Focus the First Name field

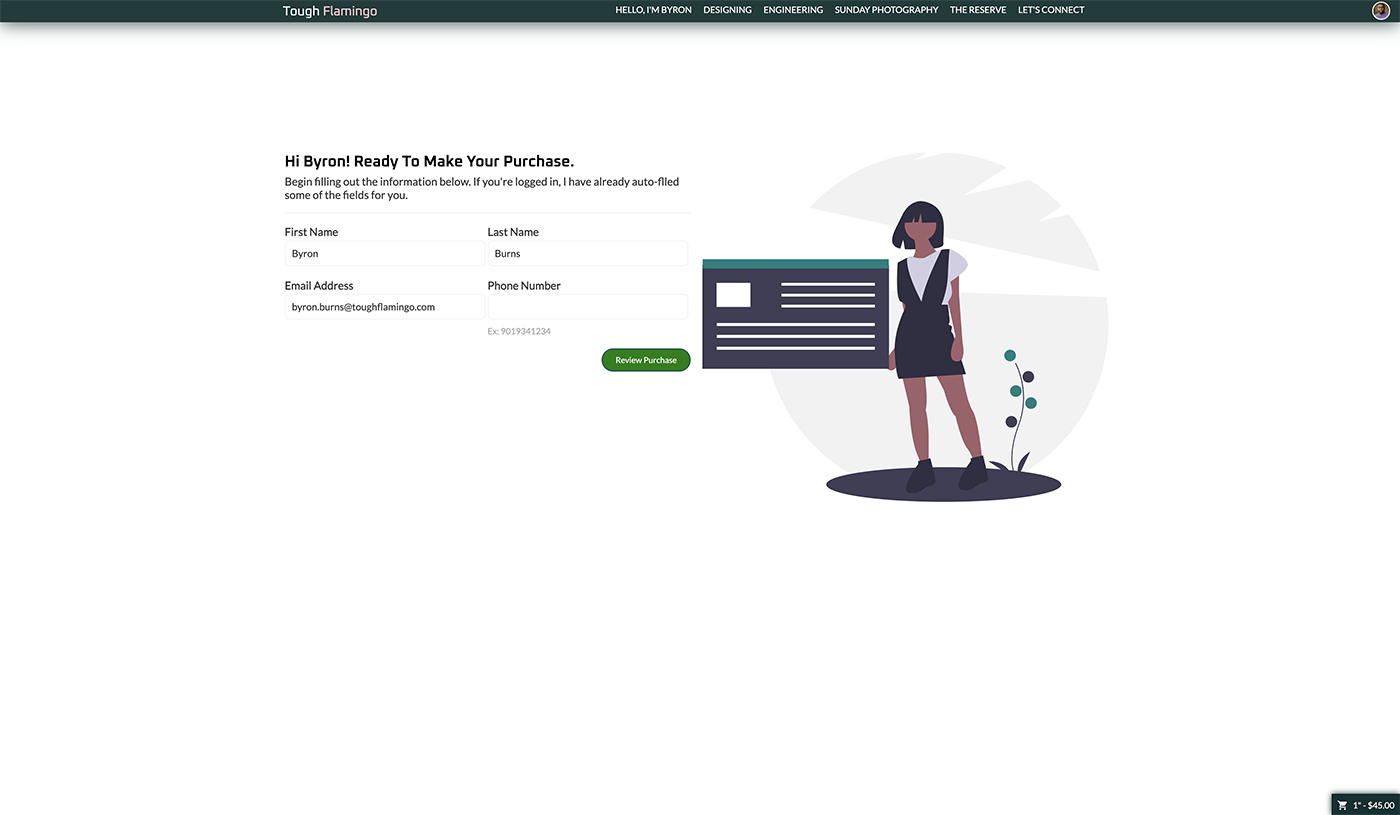click(x=384, y=254)
